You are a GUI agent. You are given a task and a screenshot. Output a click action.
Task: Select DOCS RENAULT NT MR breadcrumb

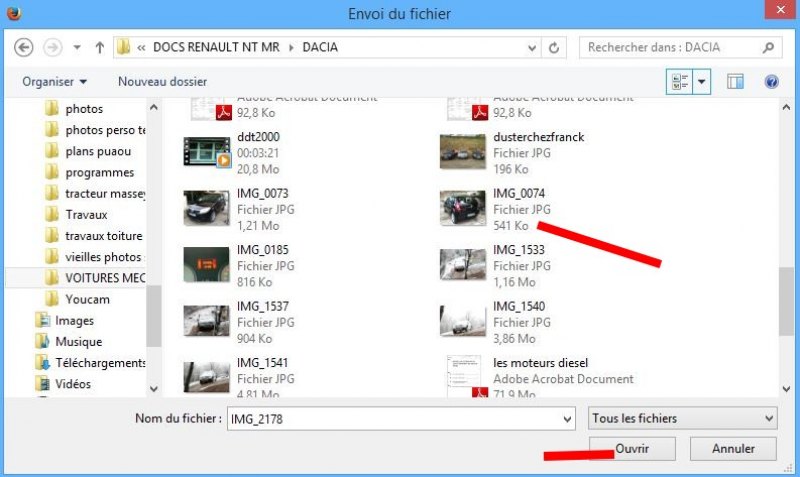point(216,47)
